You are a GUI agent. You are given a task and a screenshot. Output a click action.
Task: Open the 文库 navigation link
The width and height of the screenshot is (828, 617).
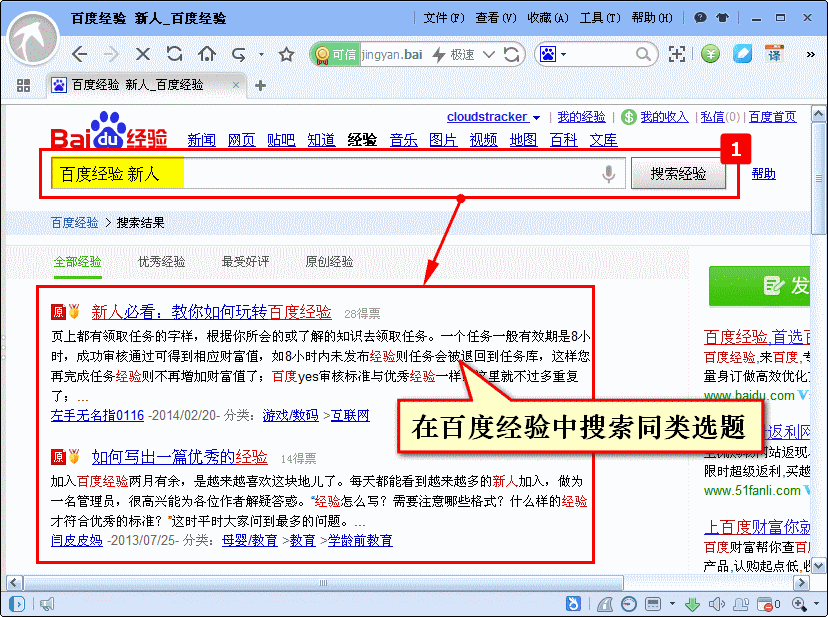(604, 140)
